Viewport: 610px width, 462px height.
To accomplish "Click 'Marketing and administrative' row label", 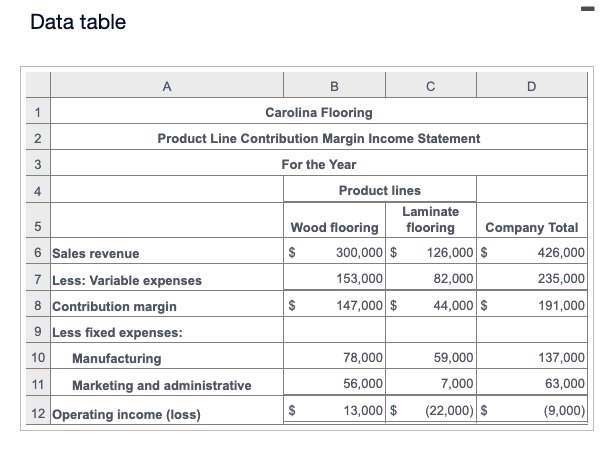I will [162, 385].
